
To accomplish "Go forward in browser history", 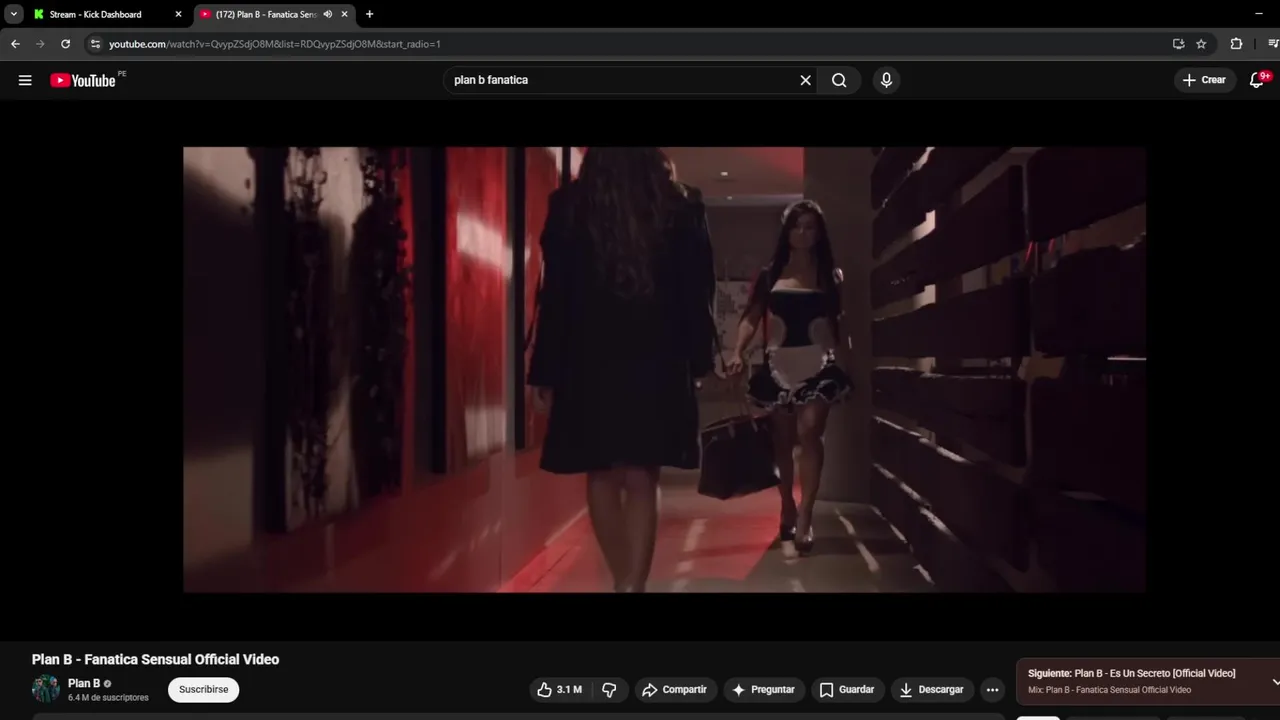I will click(40, 44).
